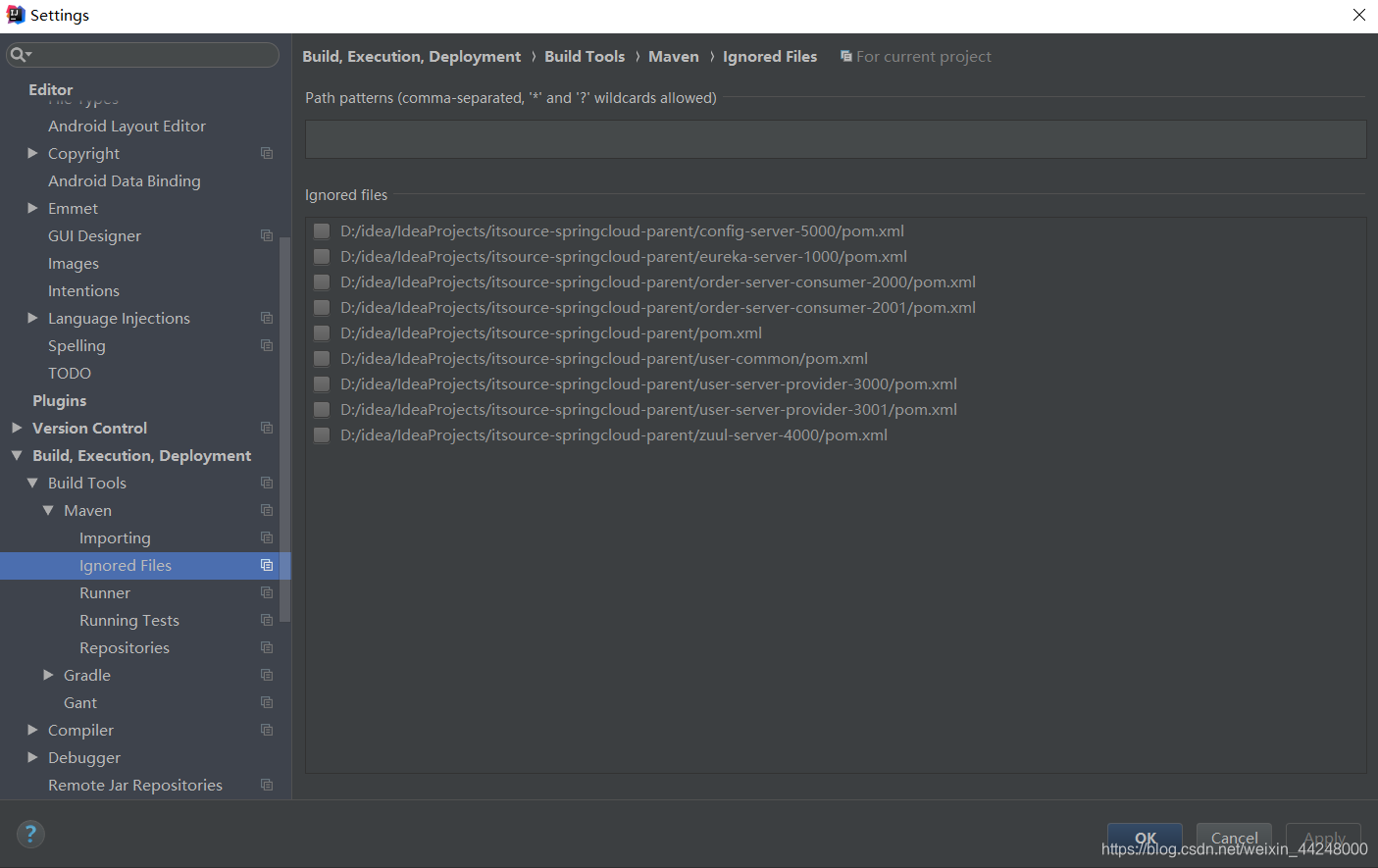Check order-server-consumer-2000/pom.xml checkbox
1378x868 pixels.
tap(321, 282)
